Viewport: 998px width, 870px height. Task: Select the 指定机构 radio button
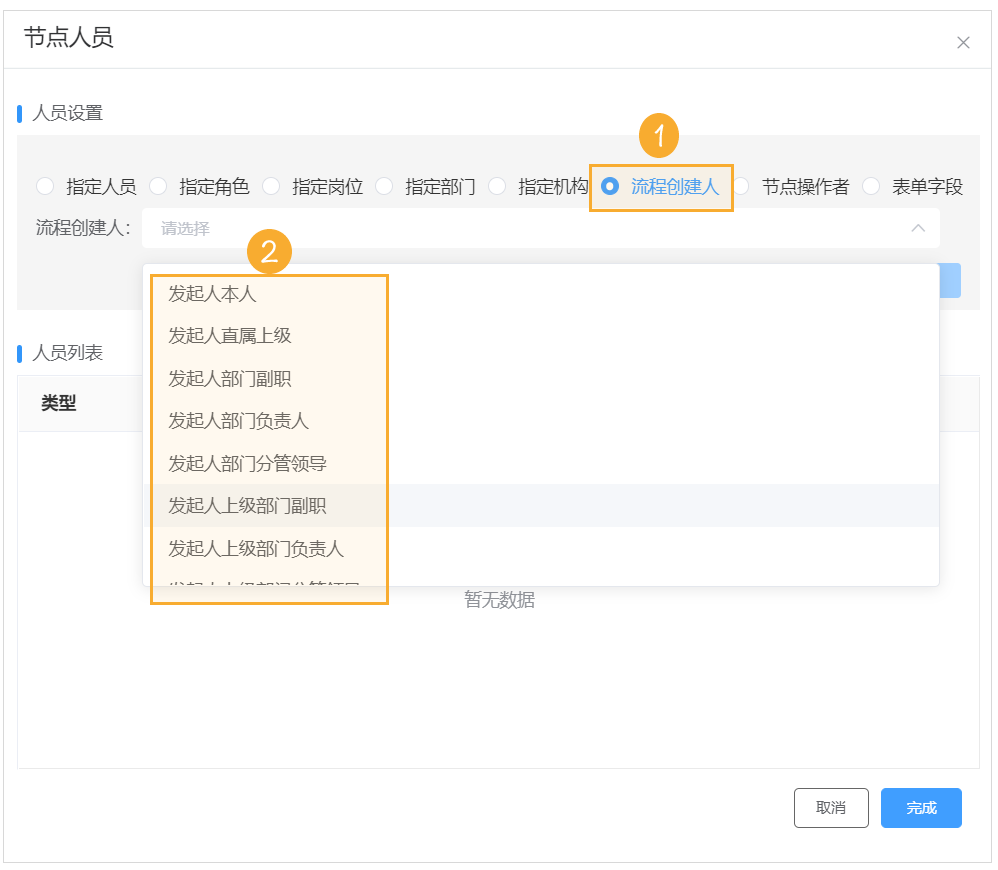point(497,186)
